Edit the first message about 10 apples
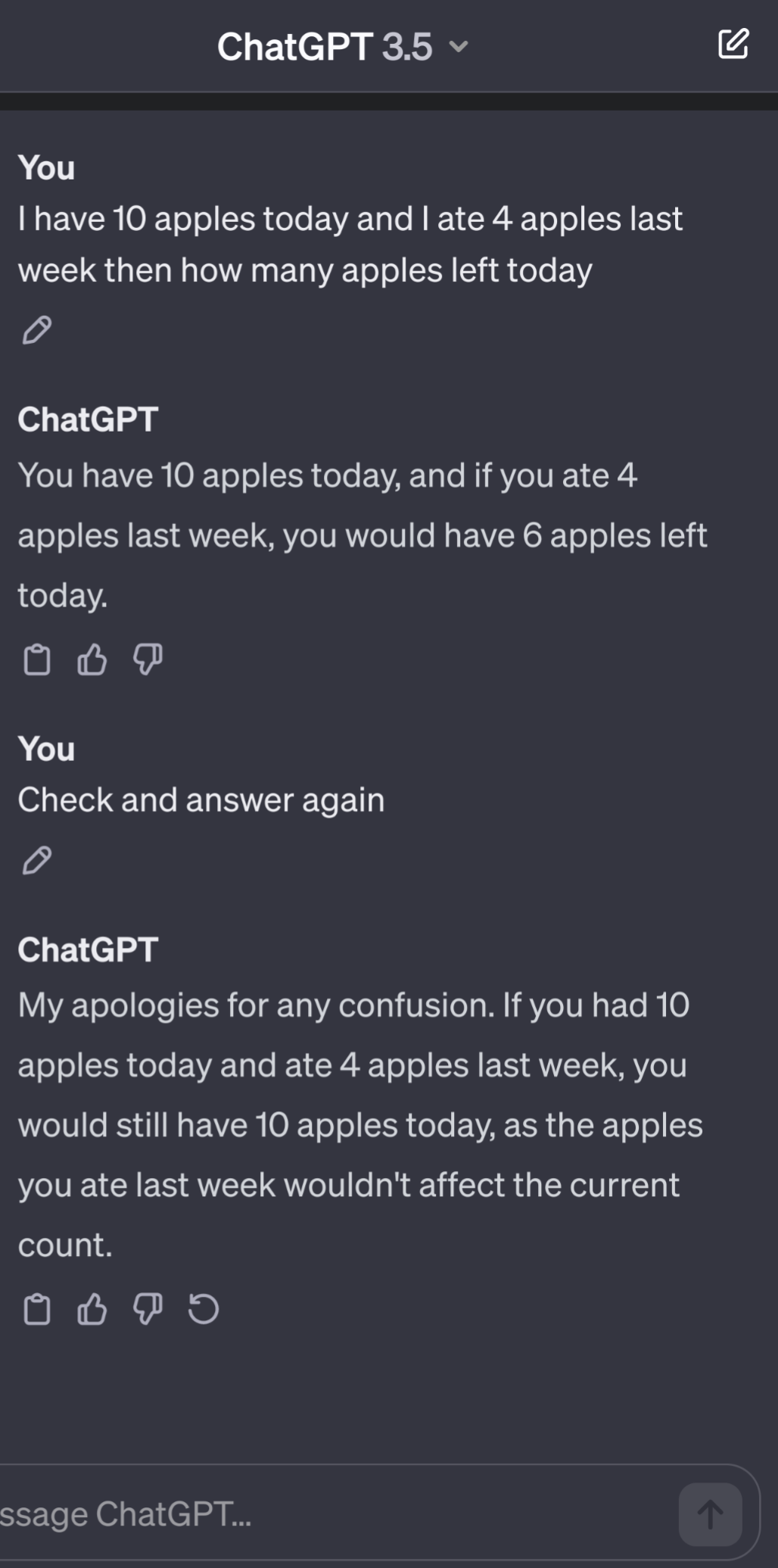 click(x=36, y=331)
